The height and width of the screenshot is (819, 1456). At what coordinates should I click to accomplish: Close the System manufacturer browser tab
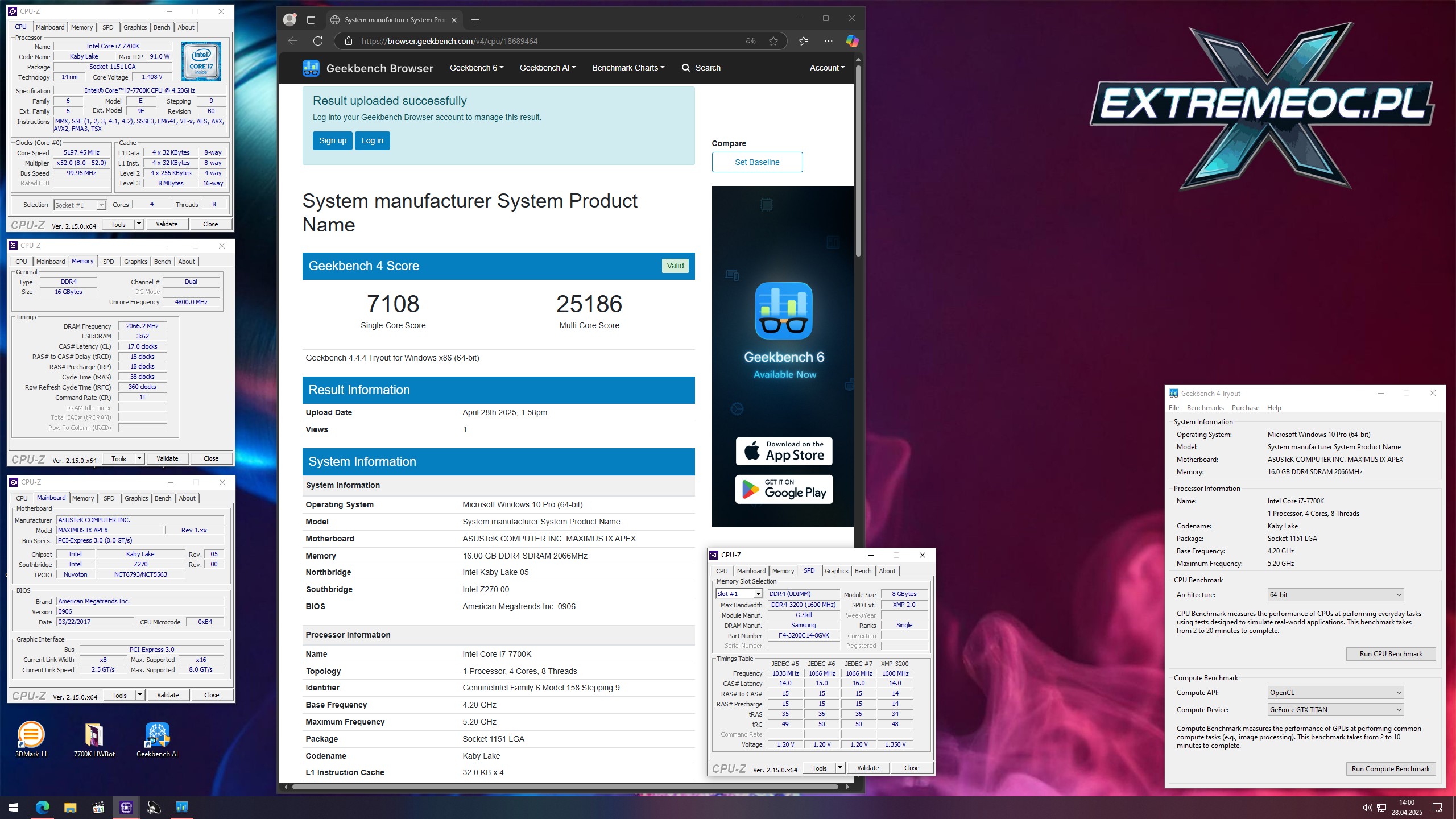454,20
